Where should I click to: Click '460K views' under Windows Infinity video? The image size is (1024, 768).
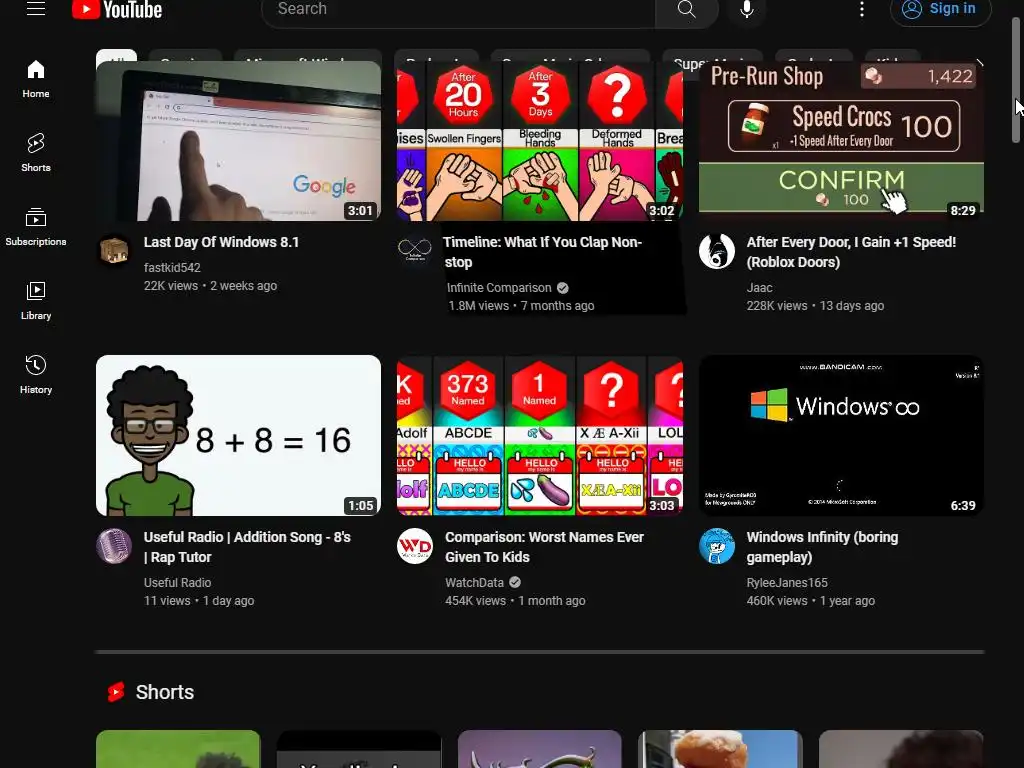tap(776, 601)
